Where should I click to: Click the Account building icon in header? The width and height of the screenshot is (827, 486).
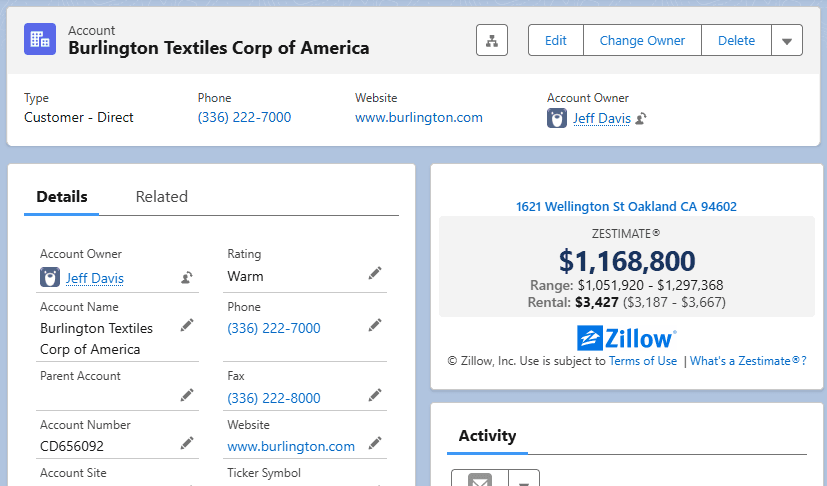click(x=40, y=39)
